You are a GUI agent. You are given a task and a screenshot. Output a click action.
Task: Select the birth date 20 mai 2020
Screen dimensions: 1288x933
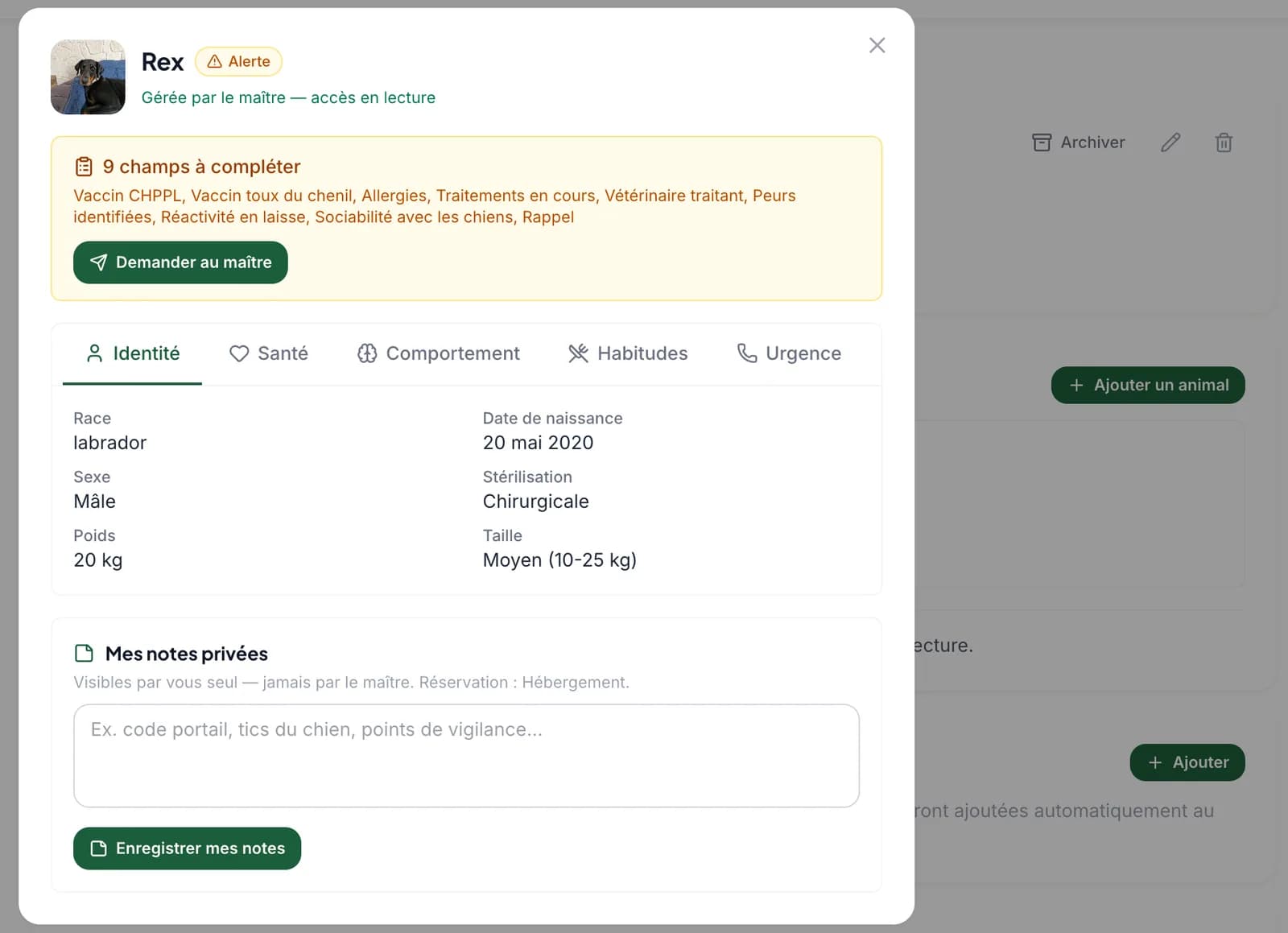538,443
